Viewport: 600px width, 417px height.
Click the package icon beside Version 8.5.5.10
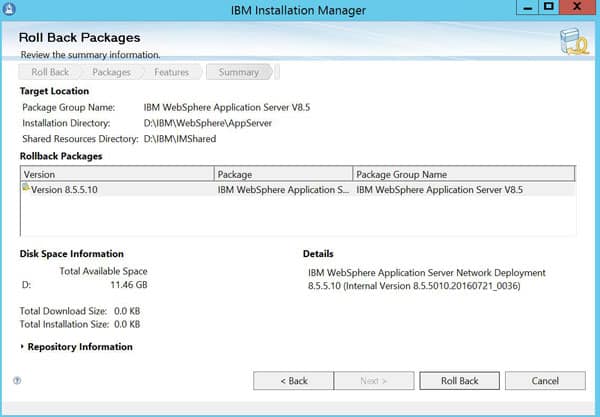(26, 188)
